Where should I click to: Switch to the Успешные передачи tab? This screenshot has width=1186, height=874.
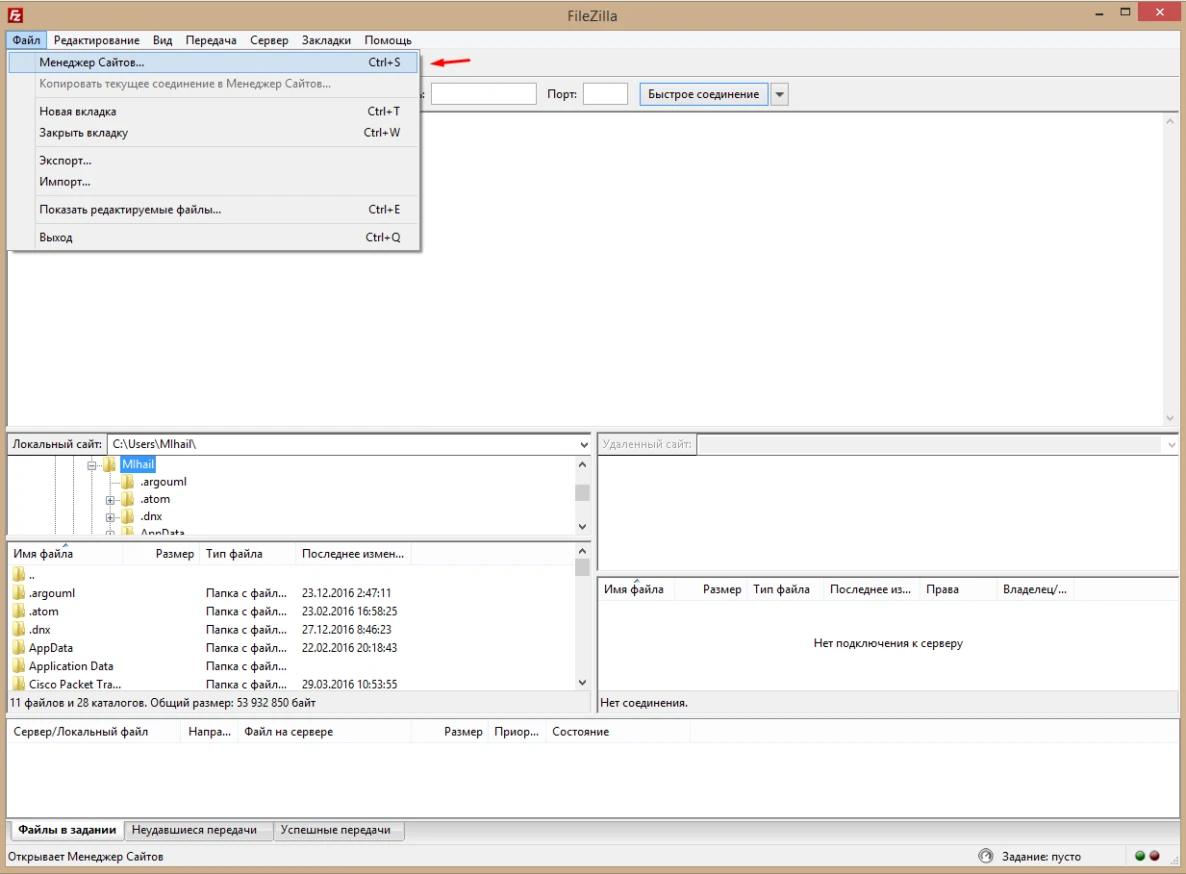(338, 830)
